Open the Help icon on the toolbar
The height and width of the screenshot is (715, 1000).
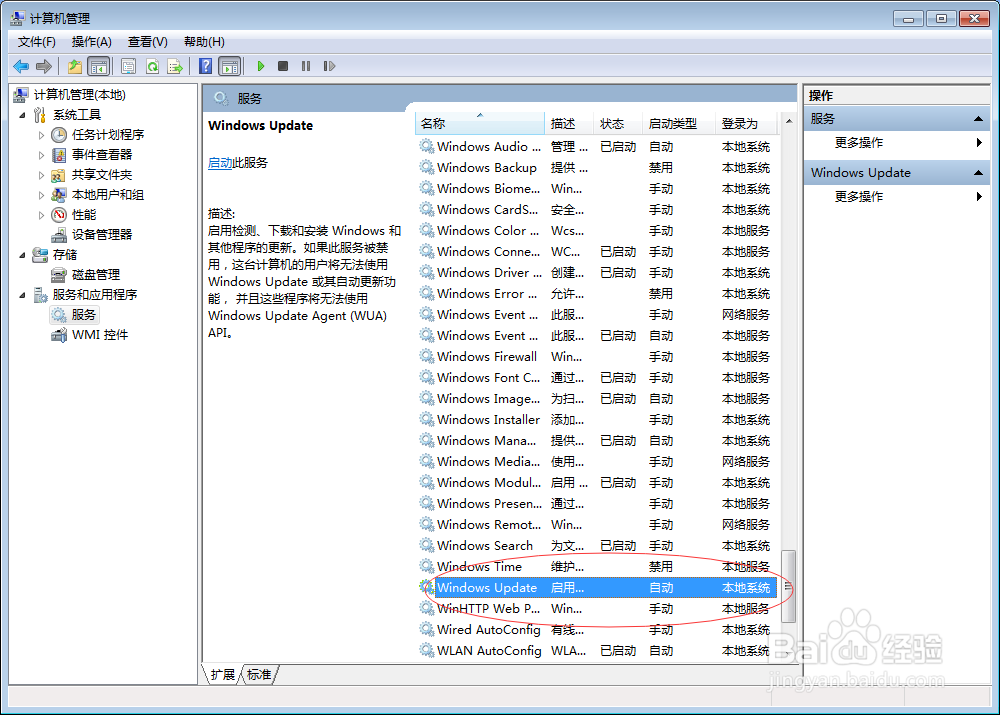(204, 66)
